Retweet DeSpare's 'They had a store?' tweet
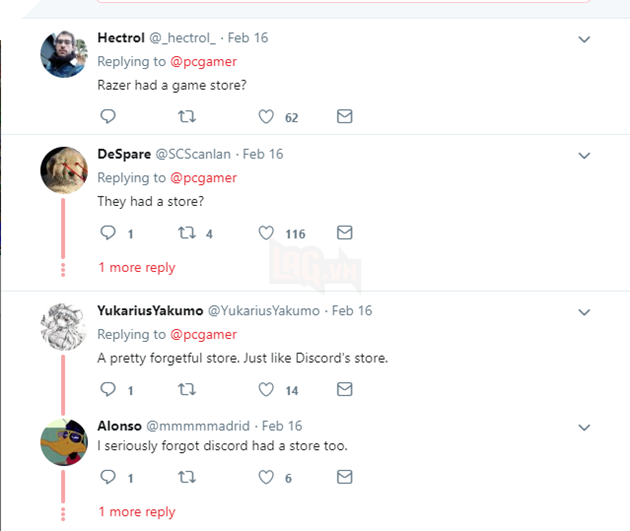The width and height of the screenshot is (630, 531). coord(185,233)
